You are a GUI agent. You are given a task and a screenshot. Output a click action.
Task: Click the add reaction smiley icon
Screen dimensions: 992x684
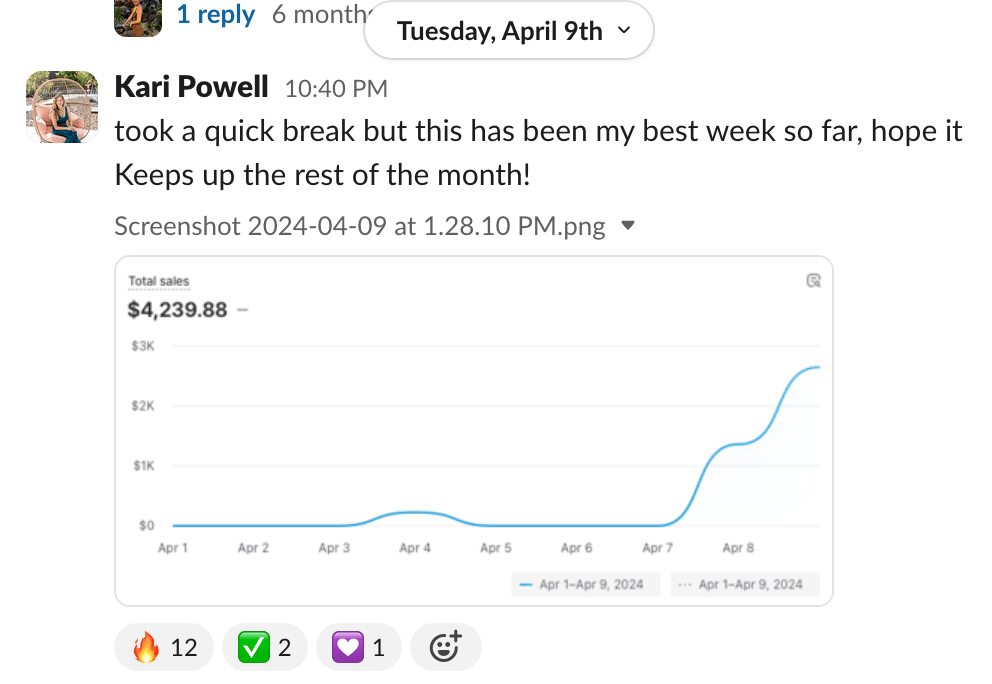(x=445, y=647)
